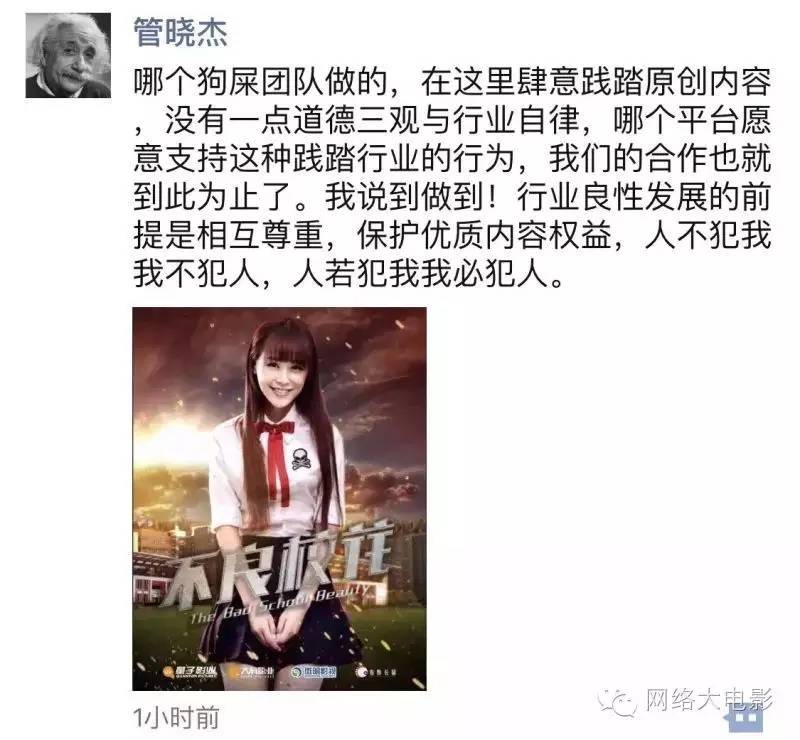
Task: Tap the Einstein profile avatar
Action: click(68, 55)
